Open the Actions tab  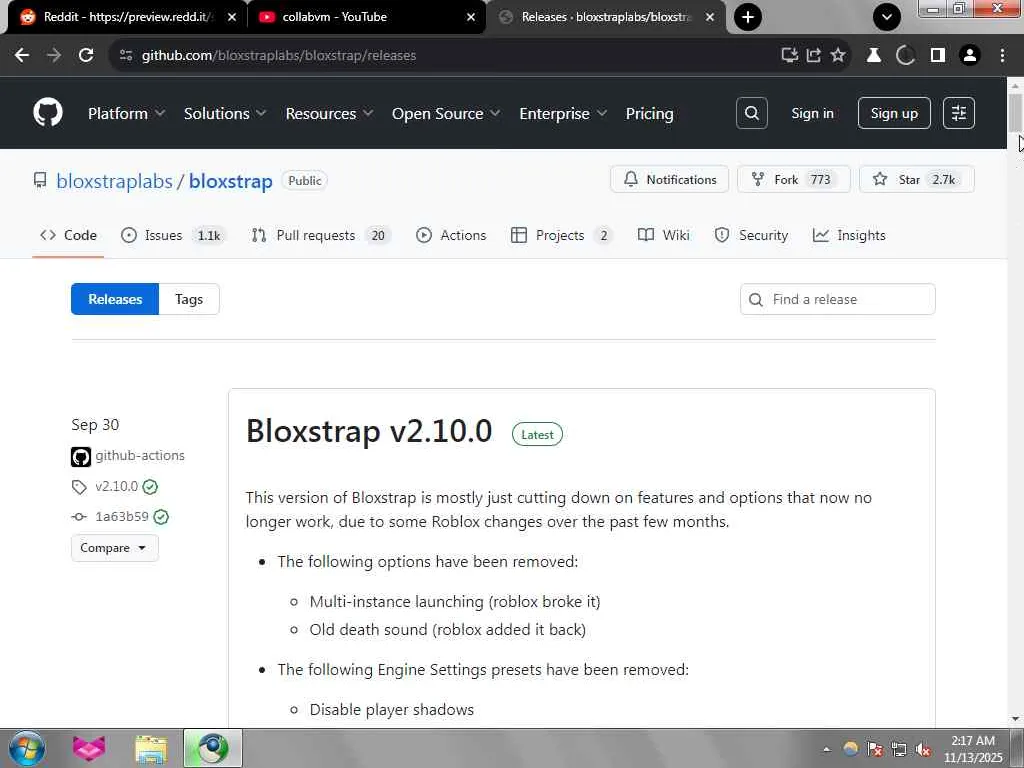(x=451, y=235)
